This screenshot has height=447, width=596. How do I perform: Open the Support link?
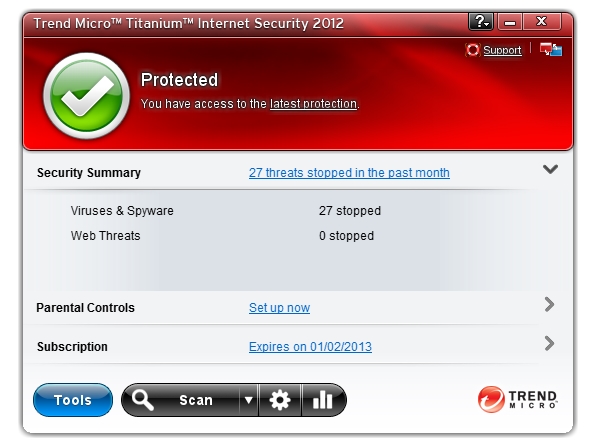pyautogui.click(x=502, y=50)
